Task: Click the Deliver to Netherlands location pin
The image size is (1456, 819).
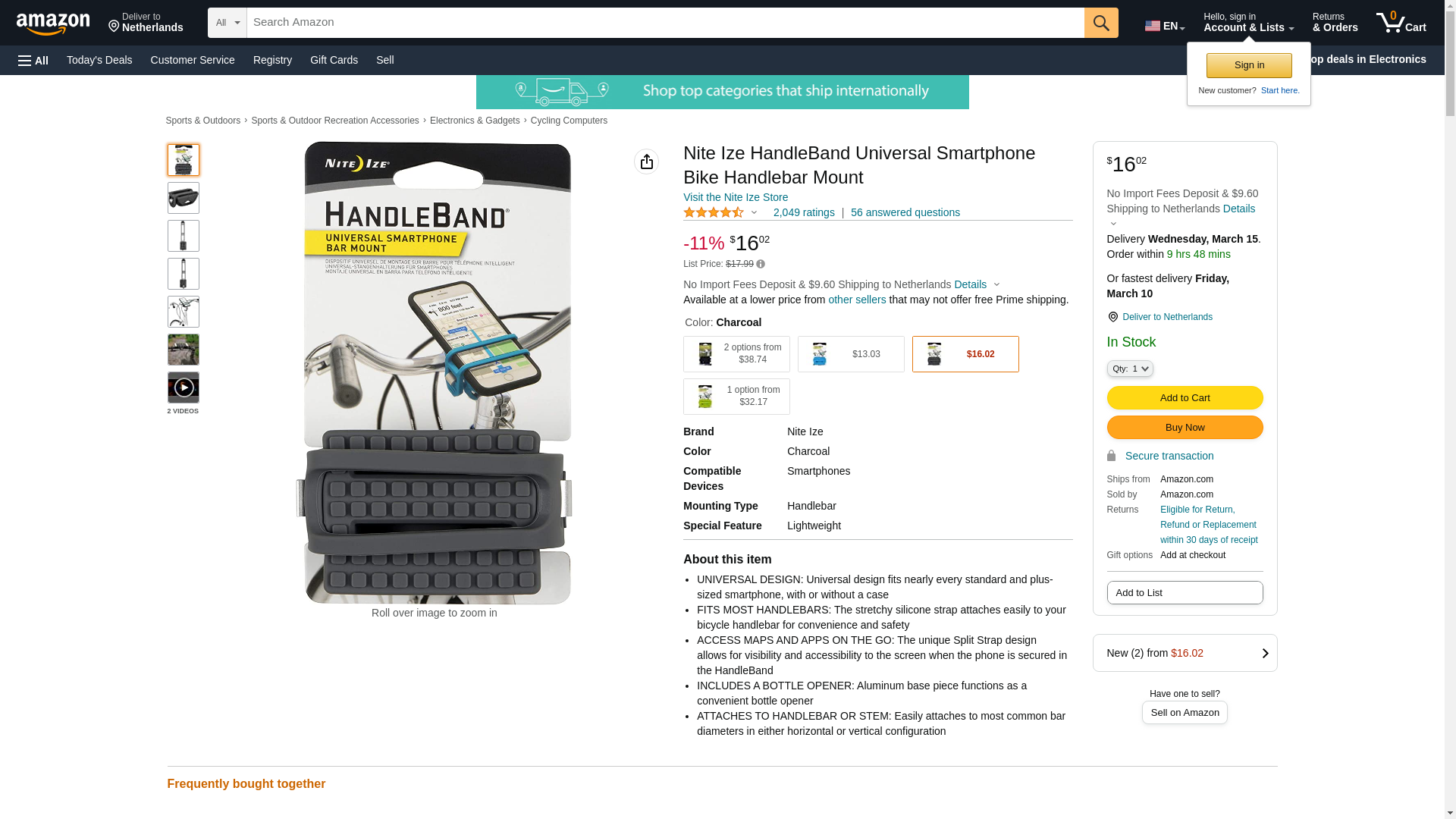Action: 1112,317
